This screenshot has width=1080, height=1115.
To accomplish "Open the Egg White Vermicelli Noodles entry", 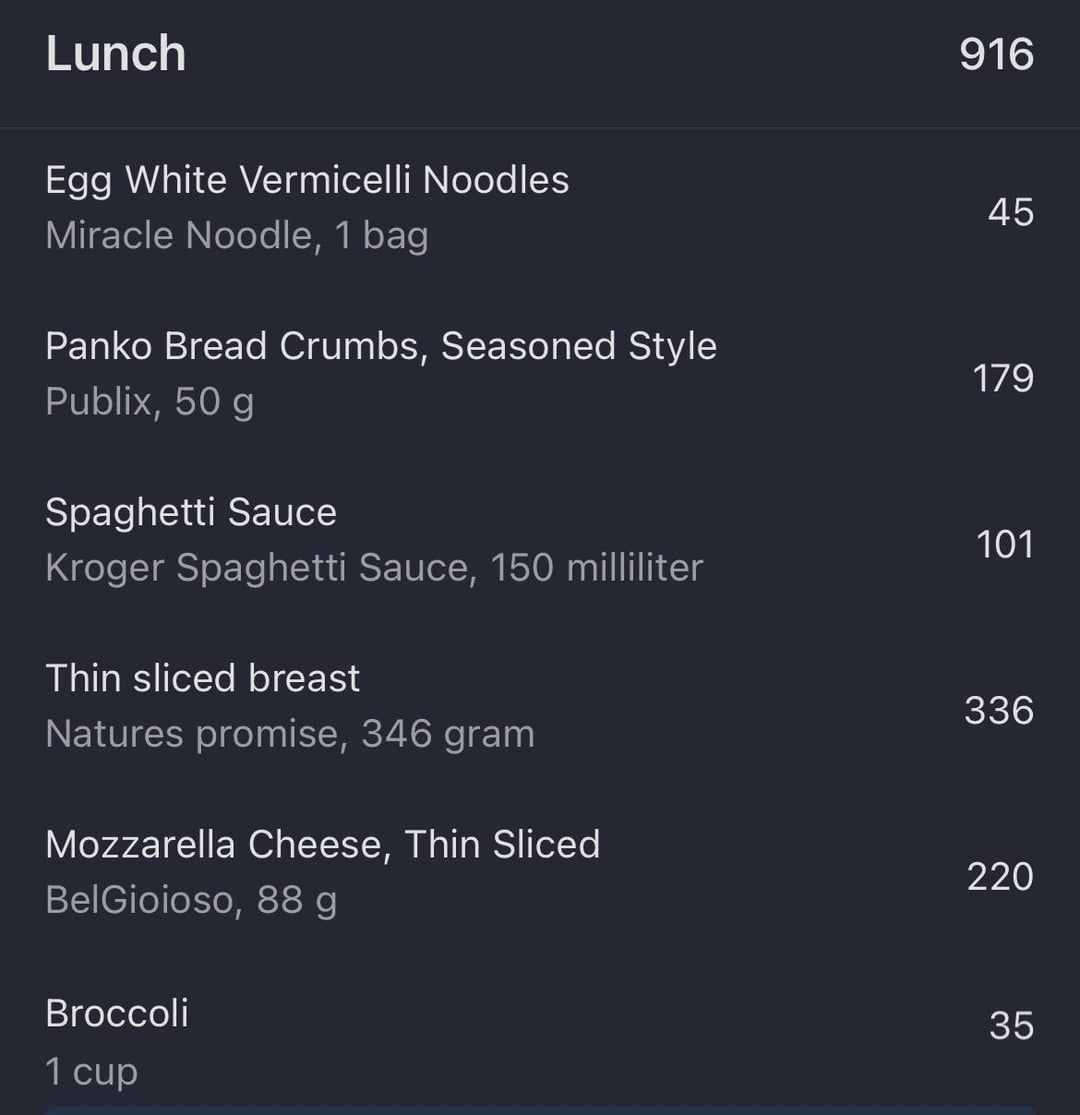I will [307, 180].
